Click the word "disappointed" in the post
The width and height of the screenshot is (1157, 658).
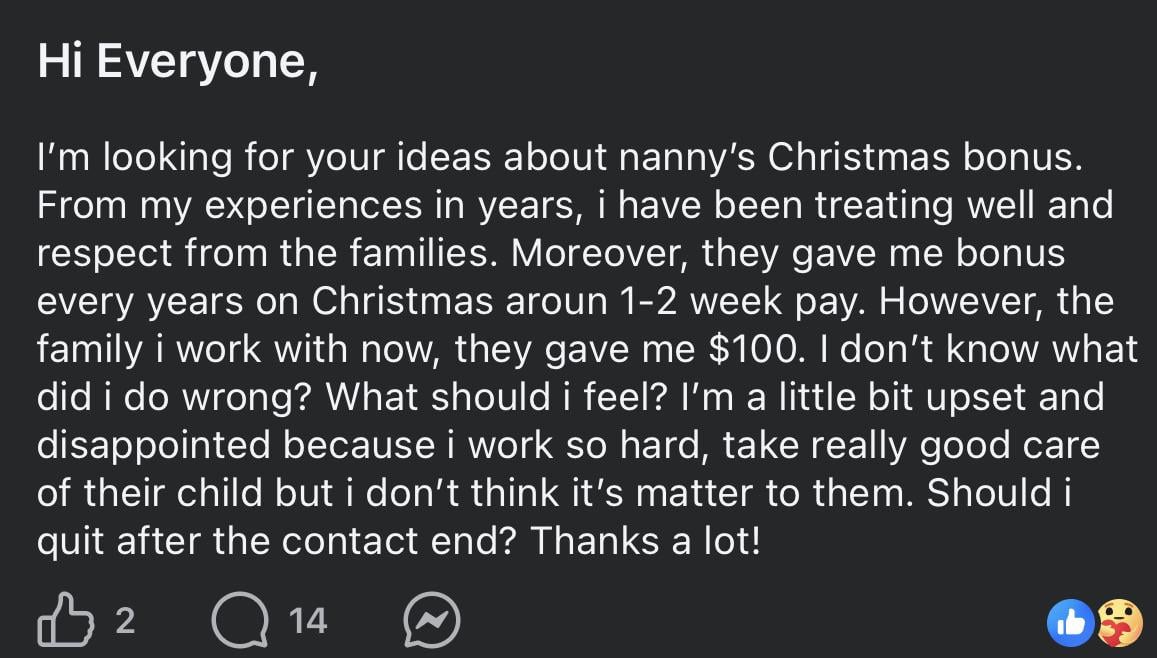tap(154, 445)
